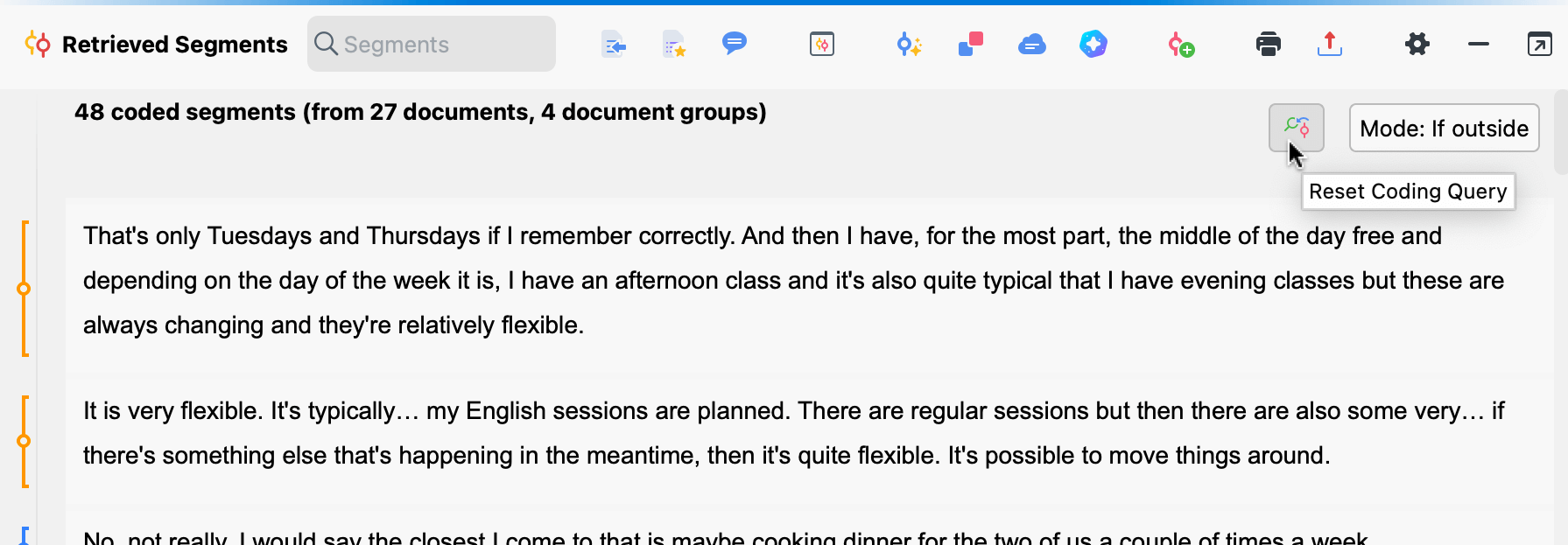Undock the window with the arrow-box icon
This screenshot has height=545, width=1568.
tap(1539, 44)
